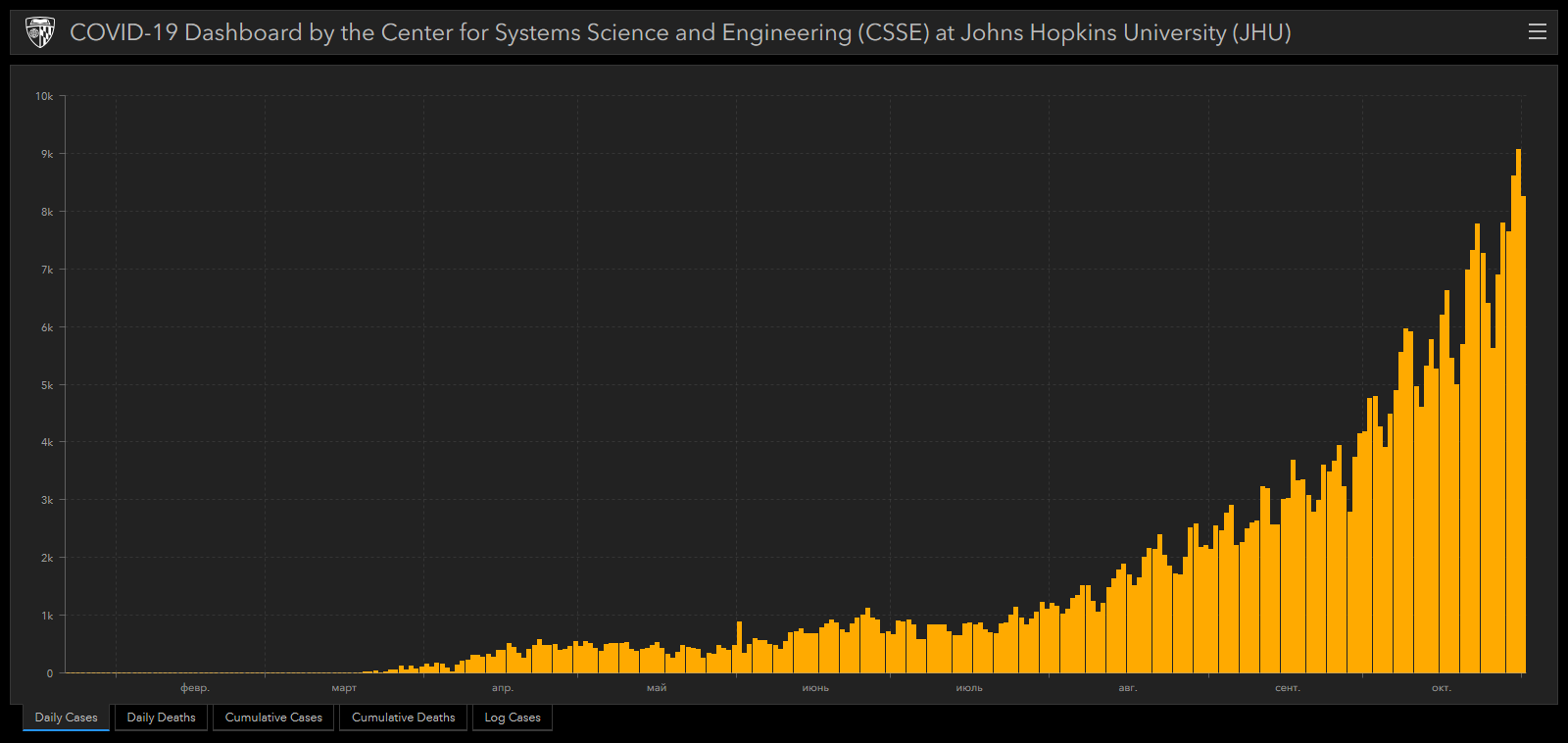Click the апр. month label

coord(503,688)
